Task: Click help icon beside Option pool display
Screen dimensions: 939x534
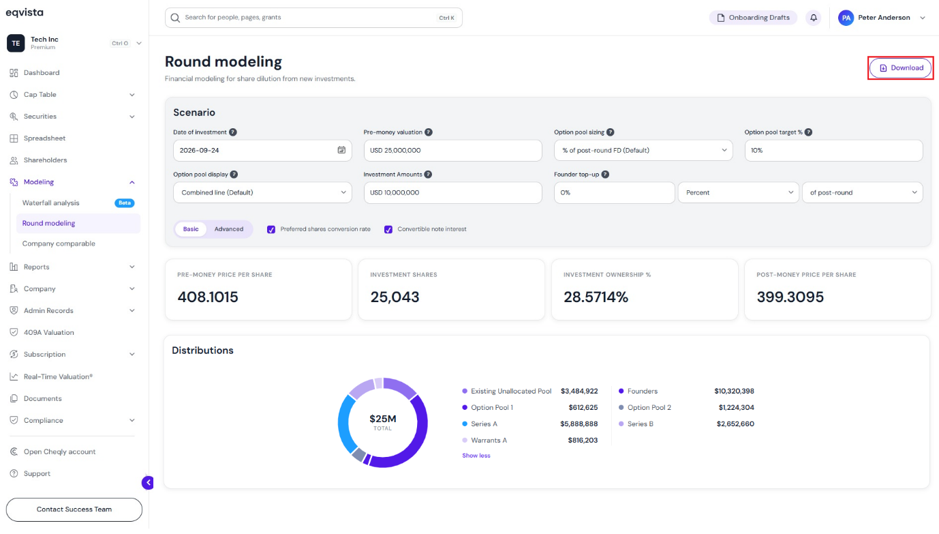Action: coord(234,174)
